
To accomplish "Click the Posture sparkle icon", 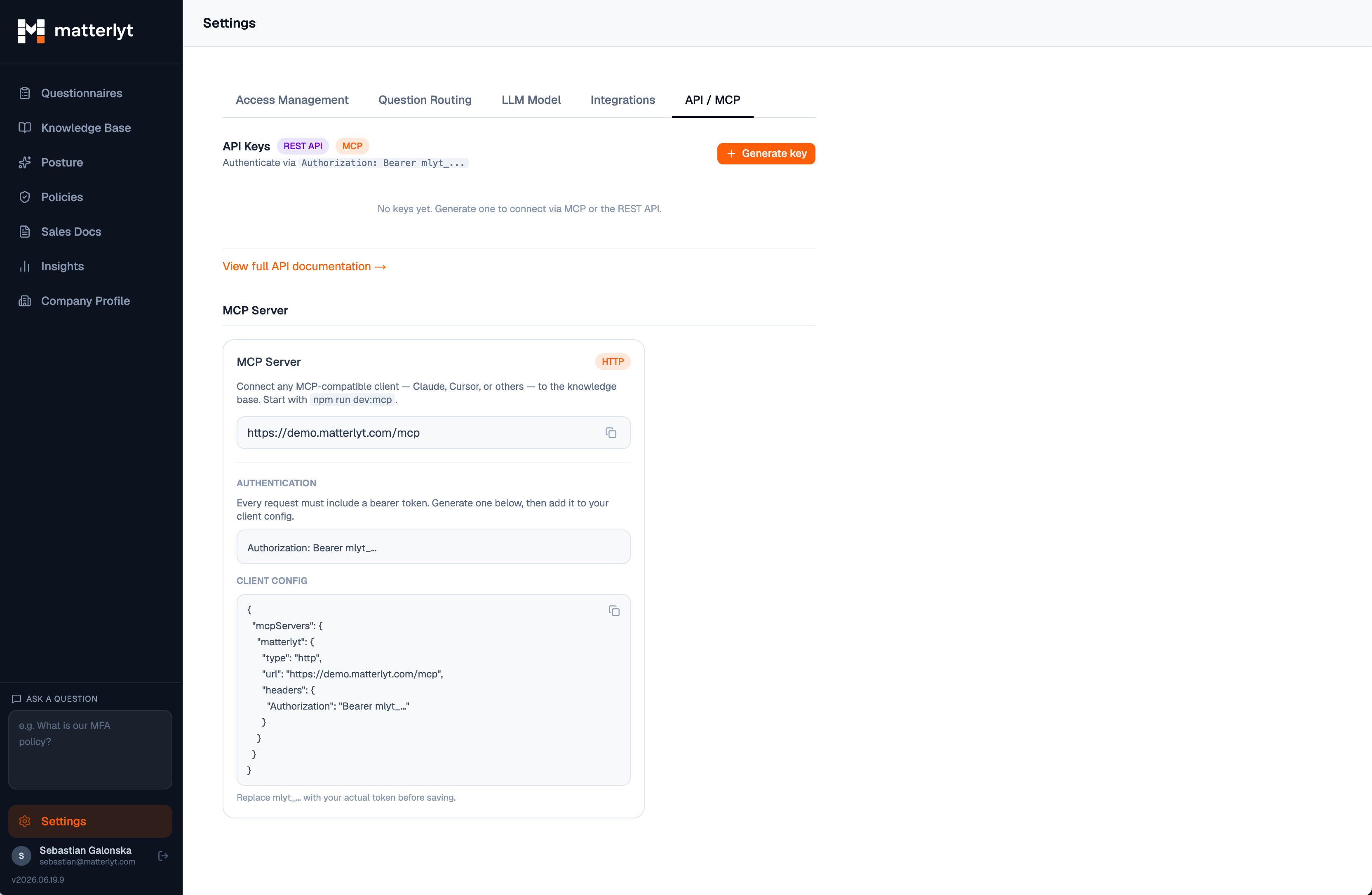I will (x=25, y=162).
